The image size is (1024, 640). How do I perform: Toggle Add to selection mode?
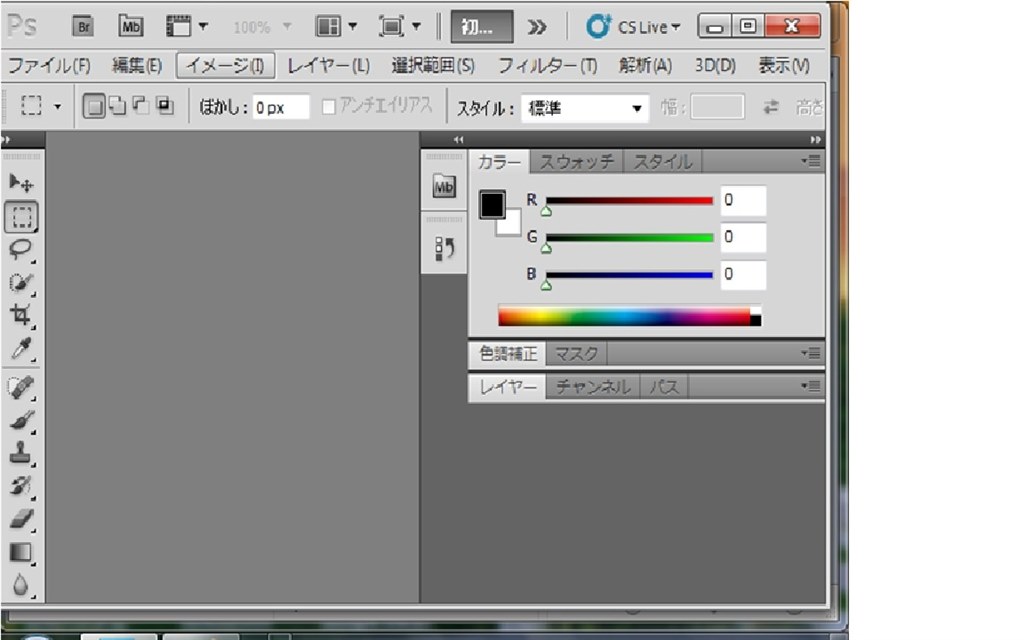click(x=117, y=106)
